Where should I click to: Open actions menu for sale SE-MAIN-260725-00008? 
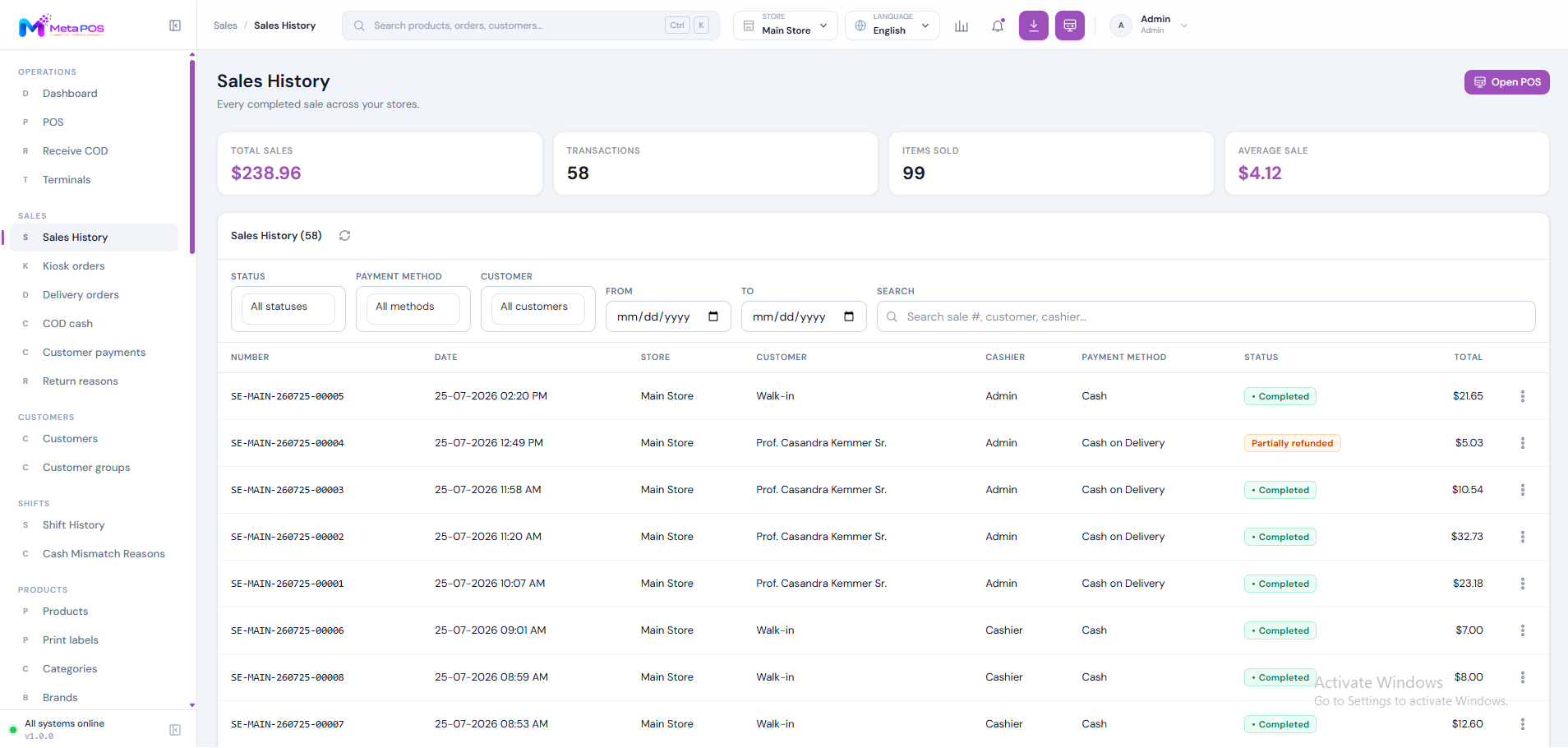pos(1523,677)
